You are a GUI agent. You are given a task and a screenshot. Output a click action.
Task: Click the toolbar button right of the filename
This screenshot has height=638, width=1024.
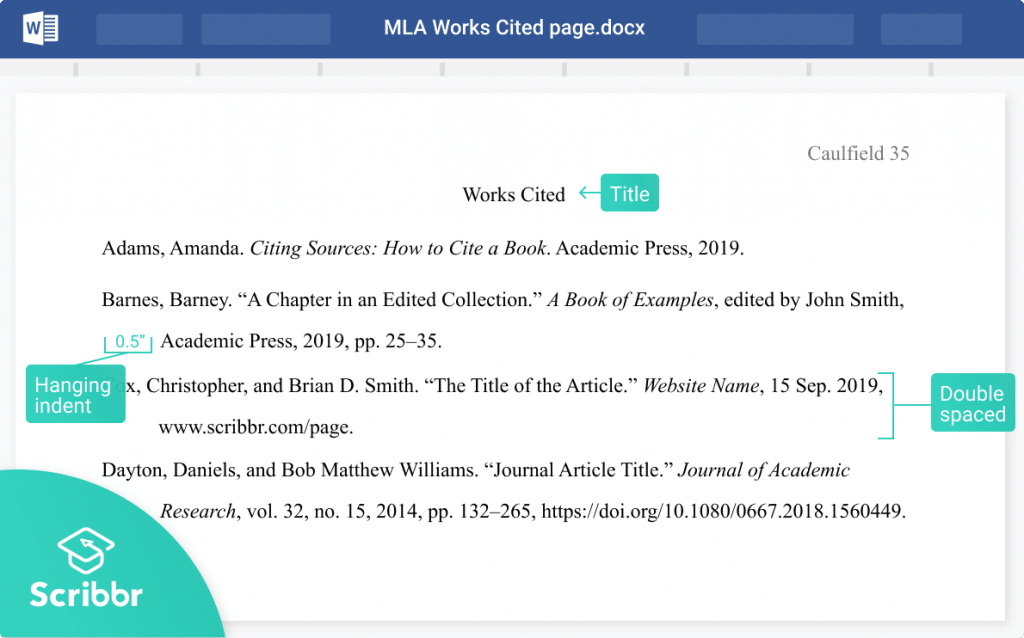click(x=774, y=28)
